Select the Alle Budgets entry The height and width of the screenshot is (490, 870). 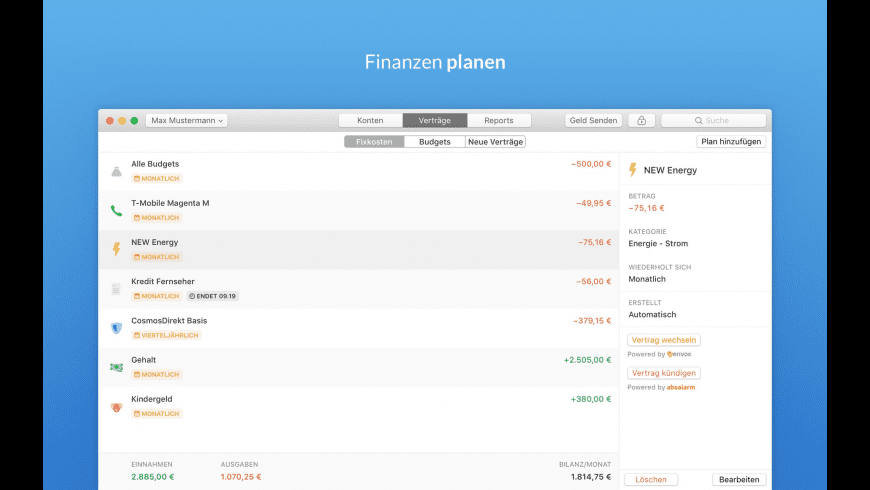click(358, 172)
